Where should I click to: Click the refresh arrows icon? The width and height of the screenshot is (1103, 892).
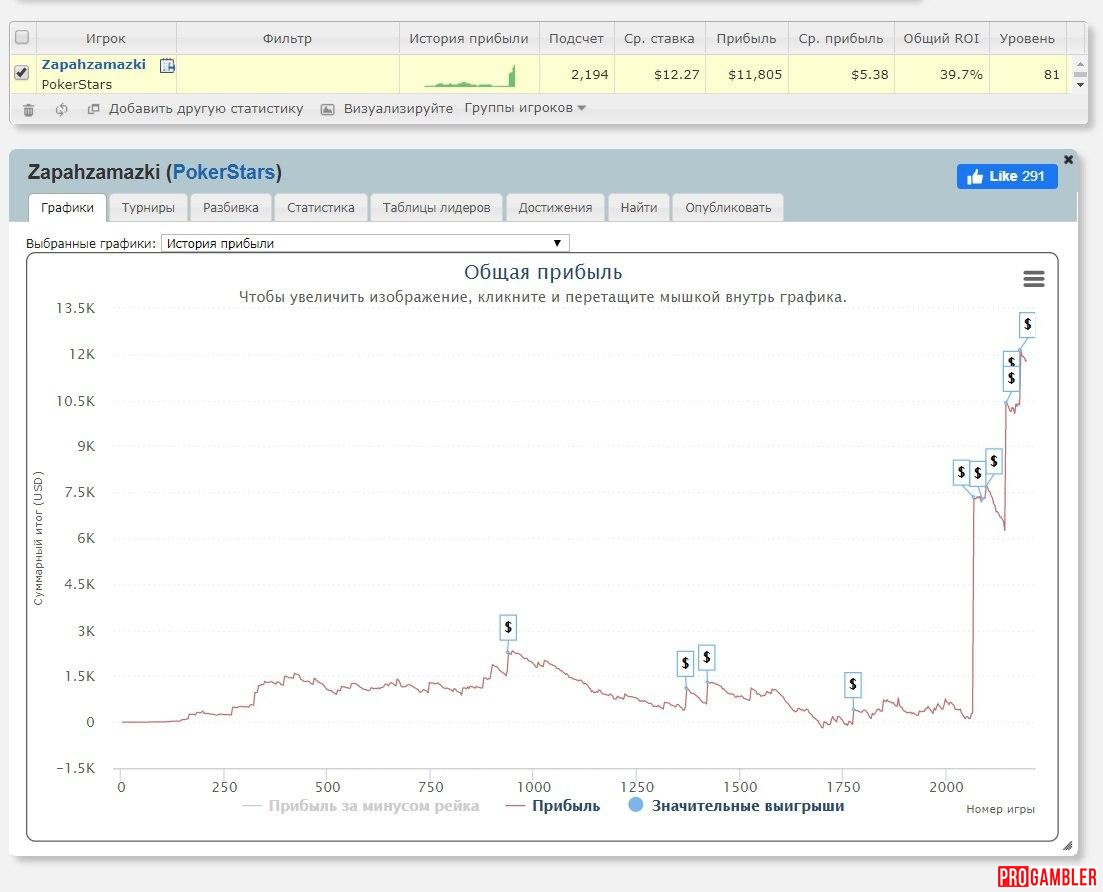[61, 109]
